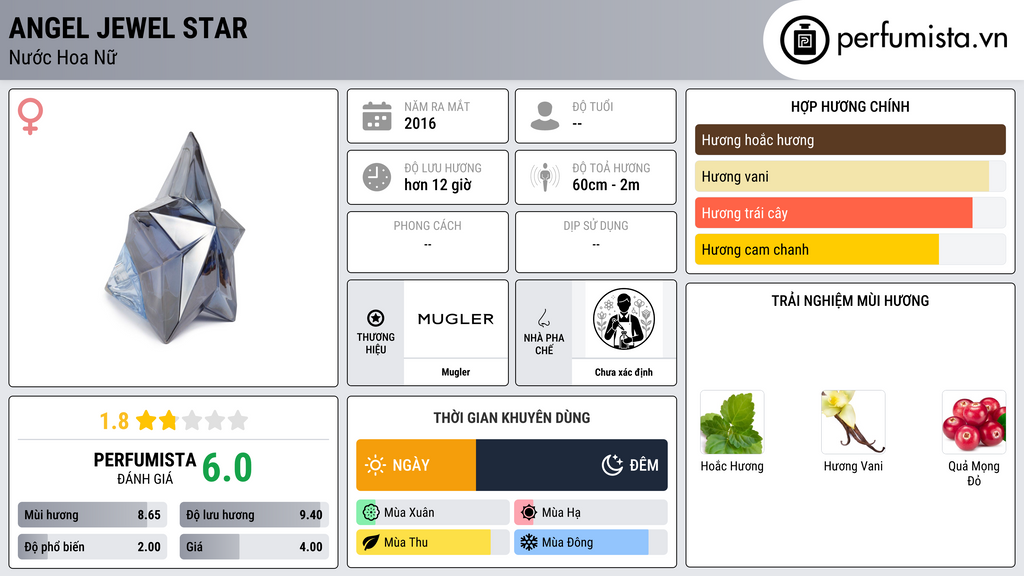
Task: Select the Hoắc Hương patchouli leaf thumbnail
Action: point(732,423)
